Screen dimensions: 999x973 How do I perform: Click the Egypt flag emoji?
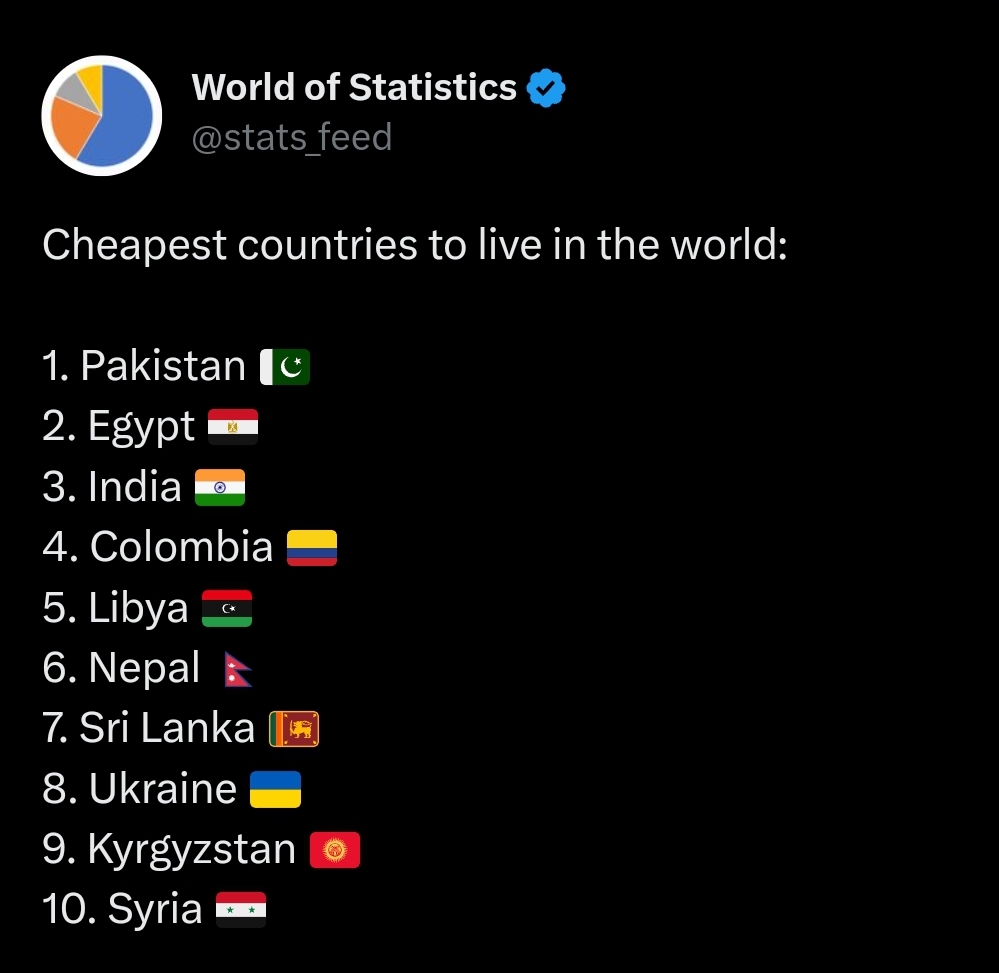coord(233,426)
